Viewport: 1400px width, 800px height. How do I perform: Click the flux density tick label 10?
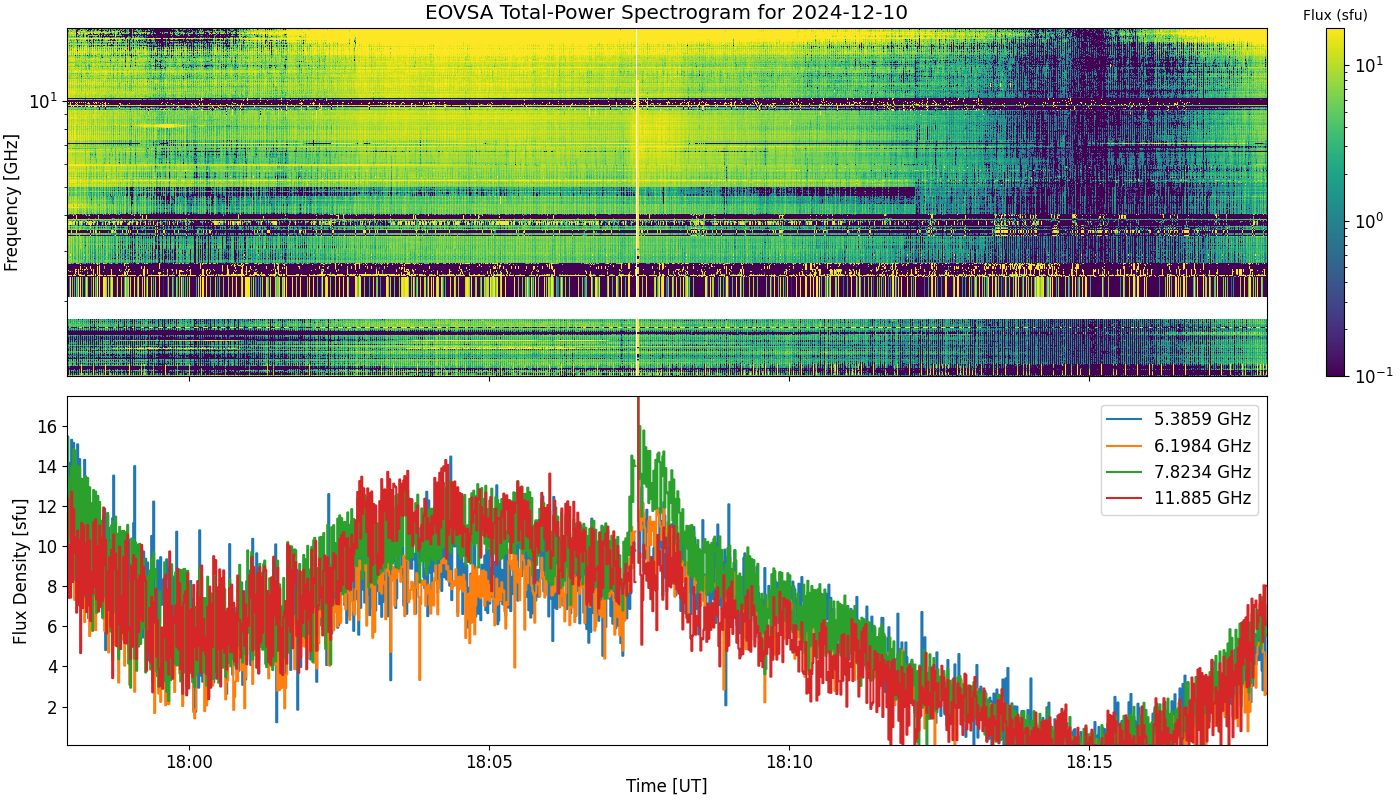(48, 546)
